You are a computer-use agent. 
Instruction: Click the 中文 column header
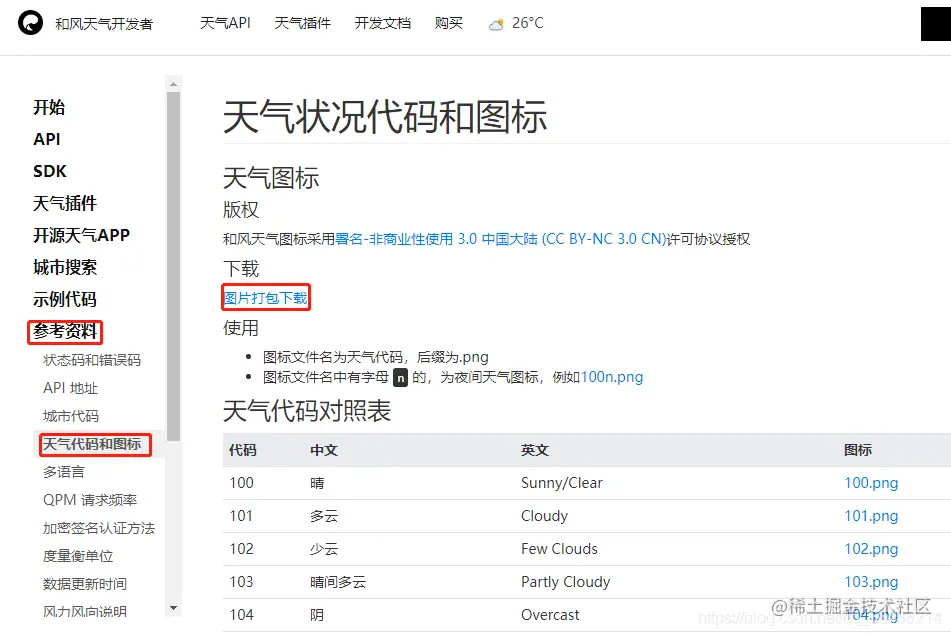click(324, 450)
